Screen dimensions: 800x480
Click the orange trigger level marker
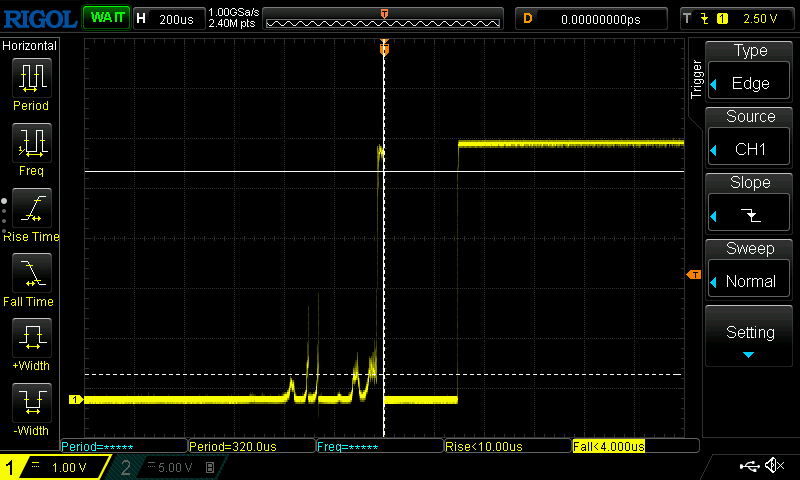coord(692,275)
